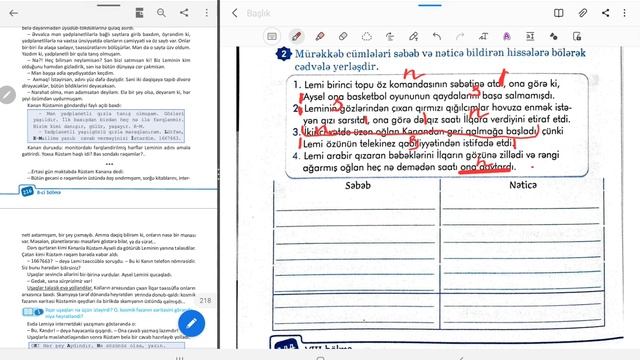Image resolution: width=640 pixels, height=360 pixels.
Task: Open page view mode in PDF reader
Action: pyautogui.click(x=139, y=13)
